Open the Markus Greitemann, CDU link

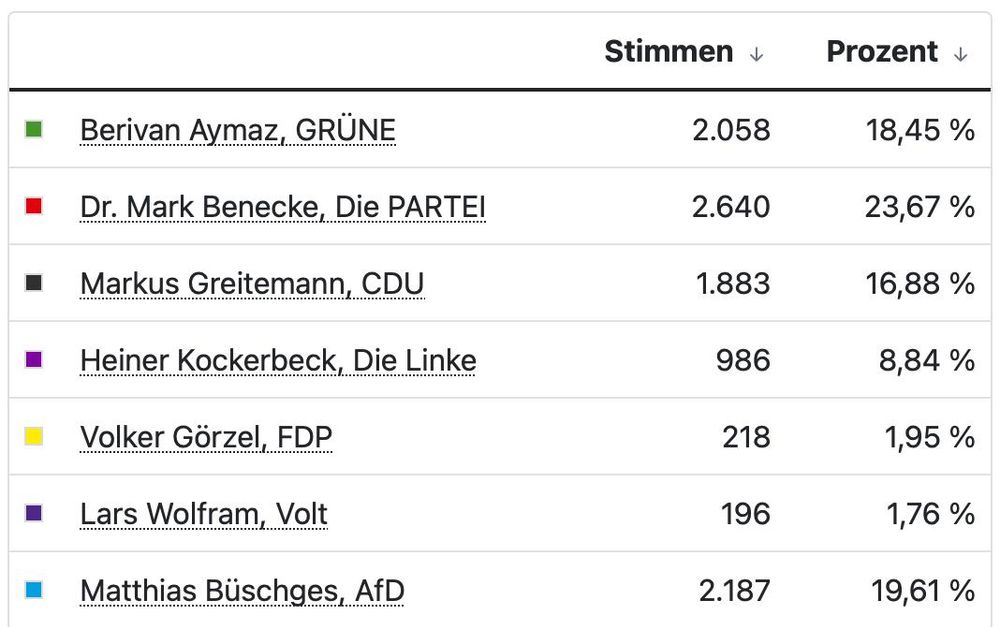point(252,284)
